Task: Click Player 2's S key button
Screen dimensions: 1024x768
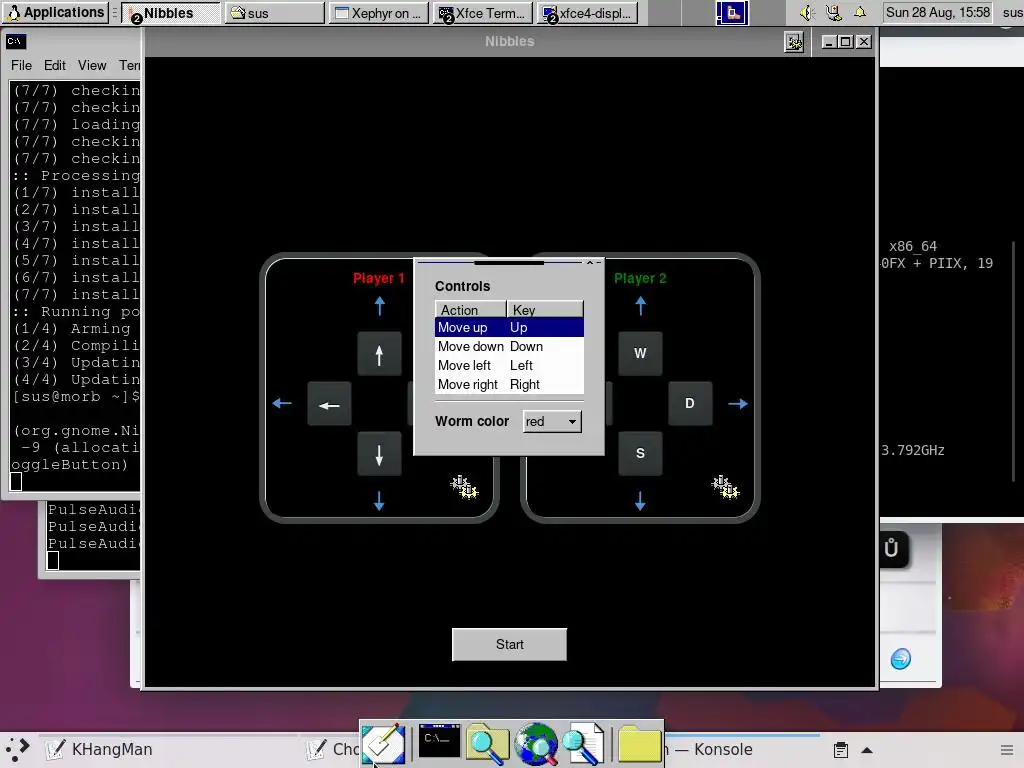Action: tap(640, 454)
